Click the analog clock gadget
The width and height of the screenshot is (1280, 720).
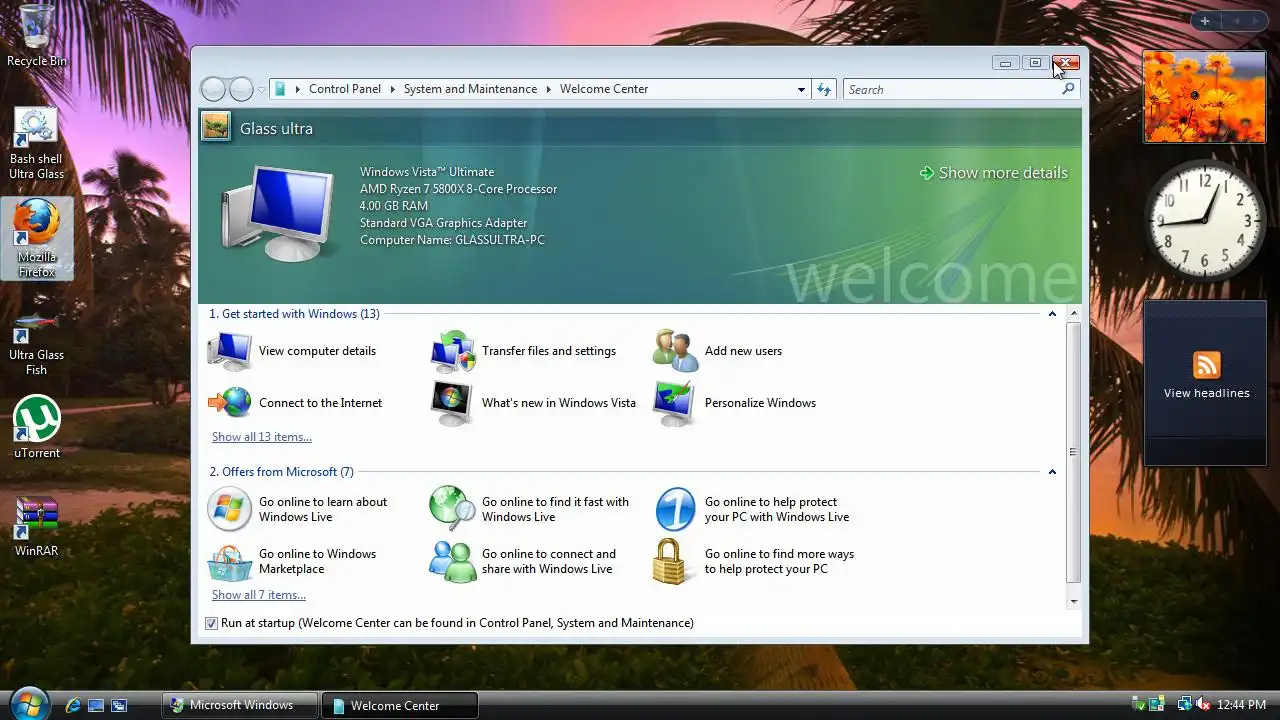(1205, 219)
